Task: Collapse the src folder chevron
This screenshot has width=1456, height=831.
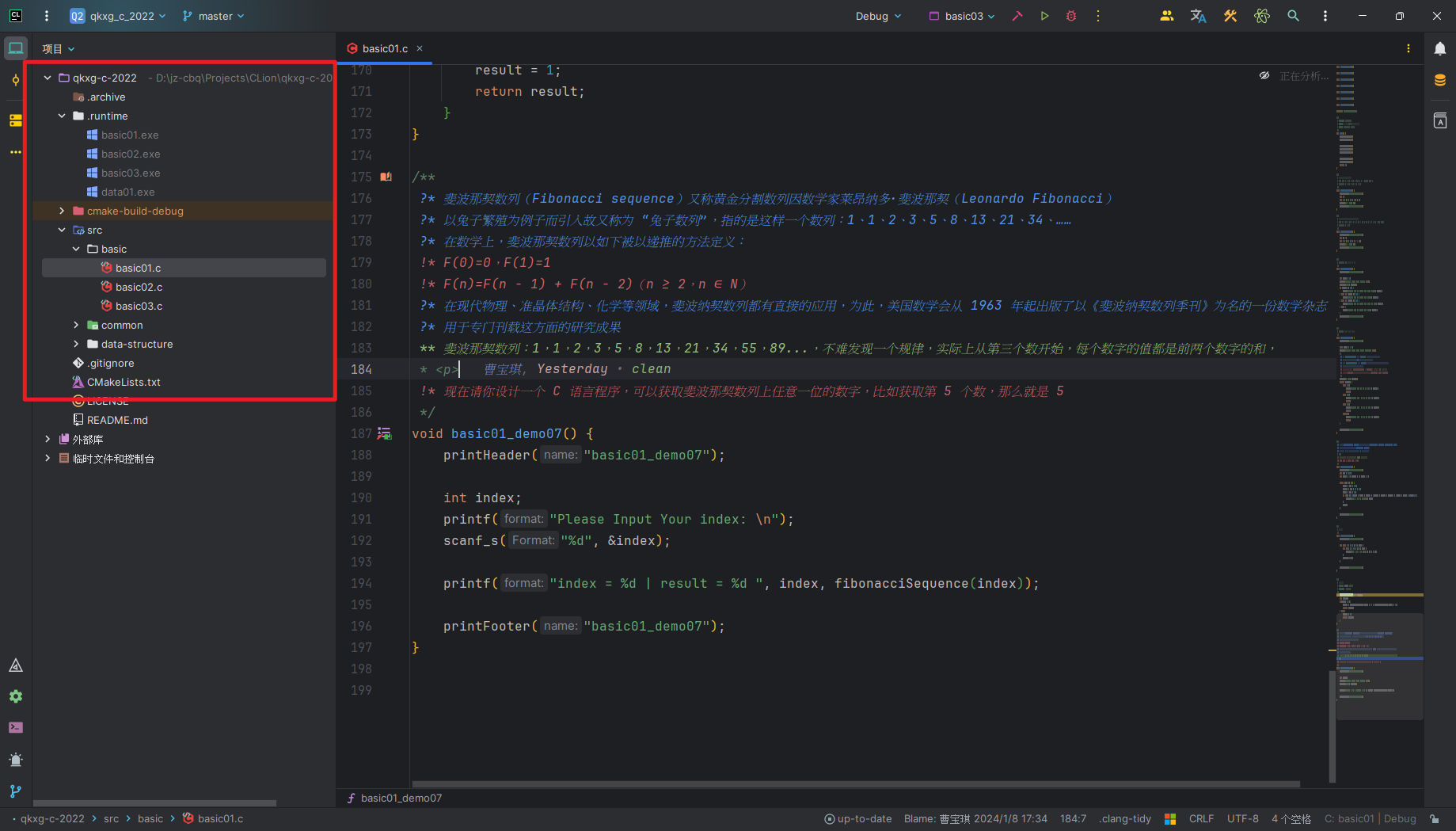Action: click(x=62, y=230)
